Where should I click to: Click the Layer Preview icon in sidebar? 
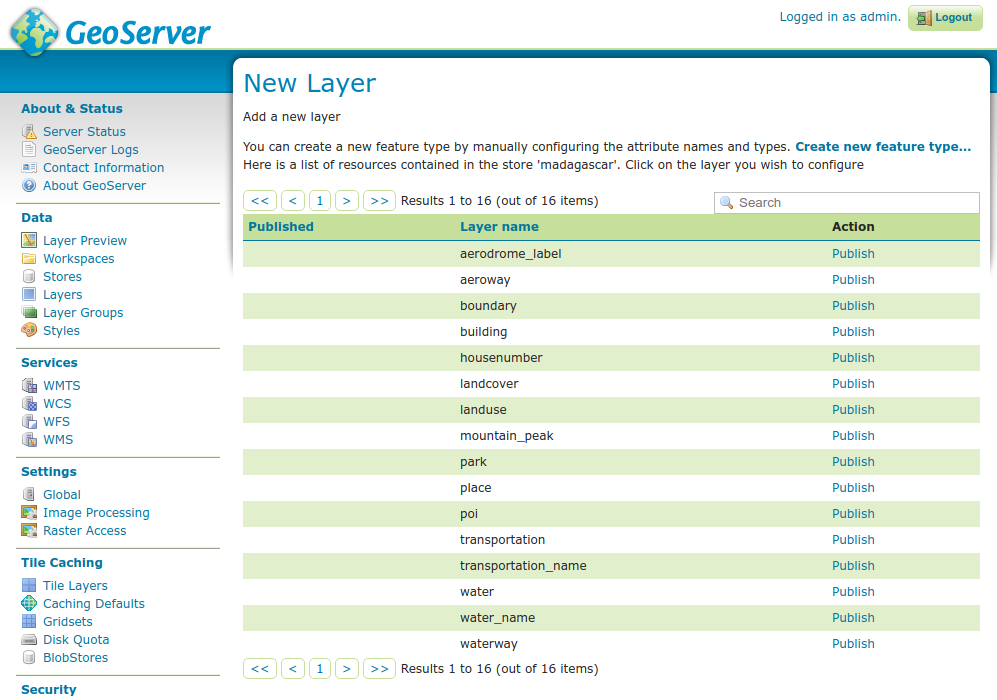click(29, 241)
